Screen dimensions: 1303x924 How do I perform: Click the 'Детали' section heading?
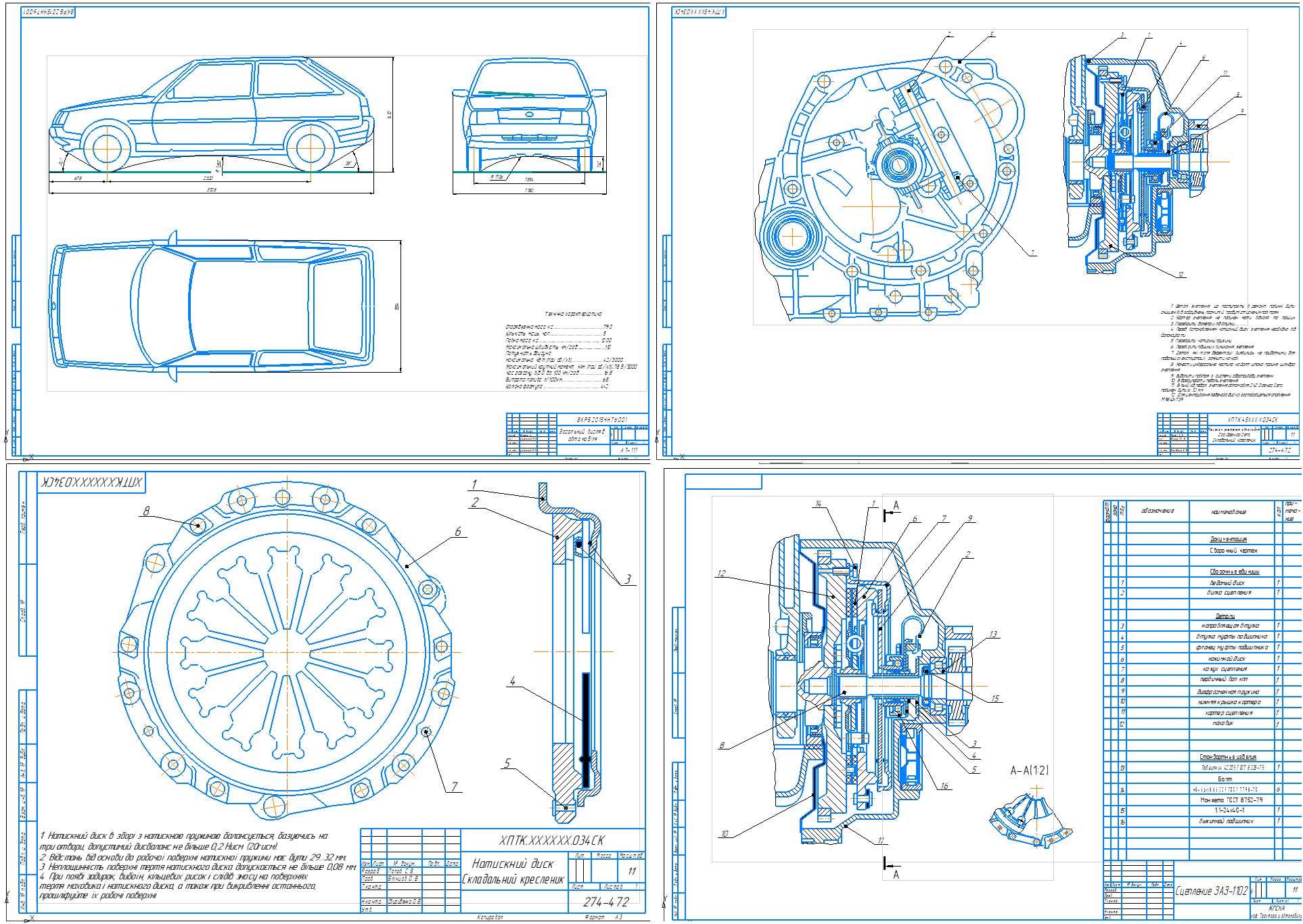[1226, 616]
